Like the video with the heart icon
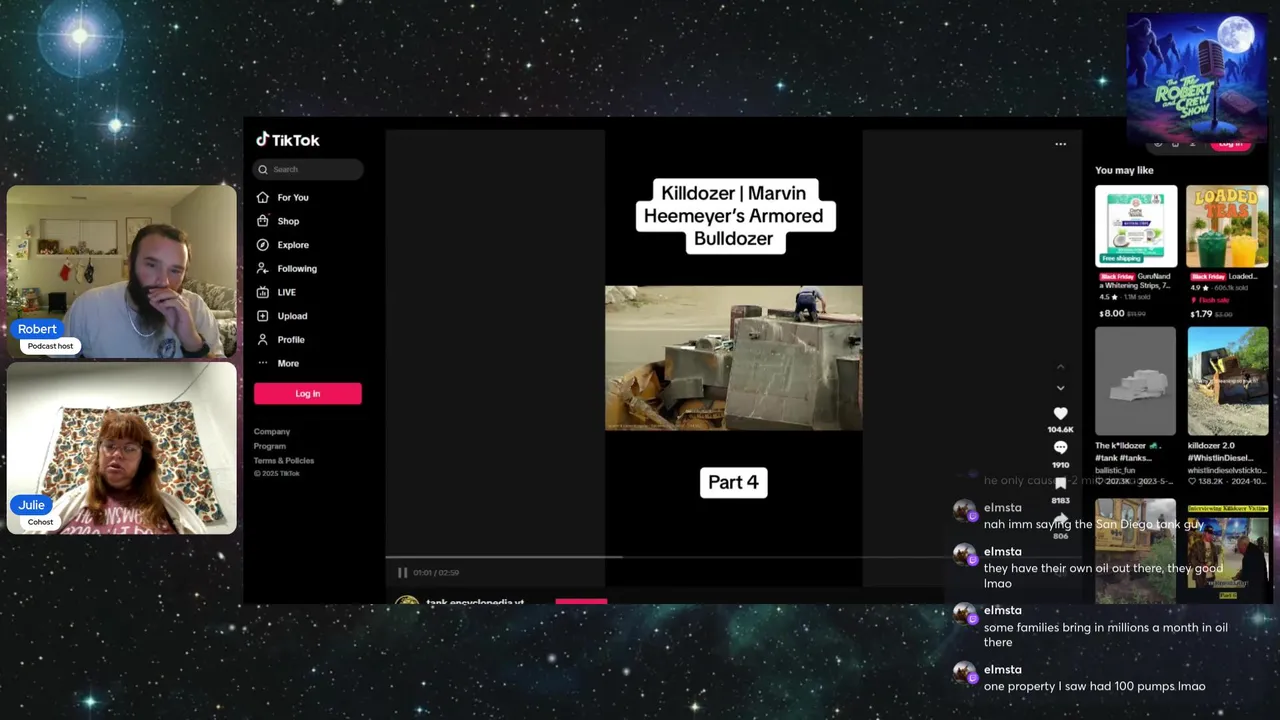This screenshot has height=720, width=1280. pos(1061,413)
